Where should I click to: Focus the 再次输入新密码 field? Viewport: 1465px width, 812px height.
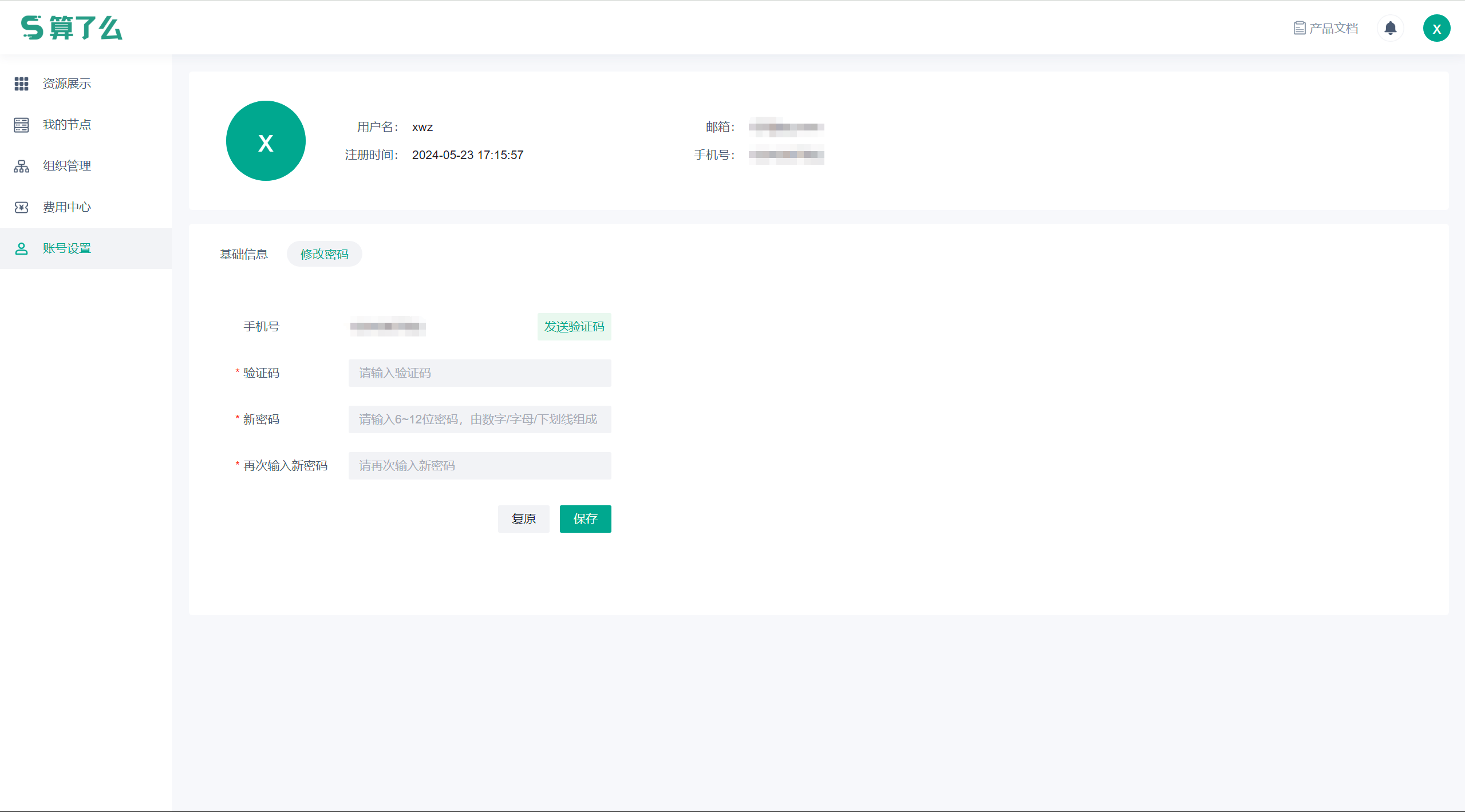pyautogui.click(x=479, y=466)
